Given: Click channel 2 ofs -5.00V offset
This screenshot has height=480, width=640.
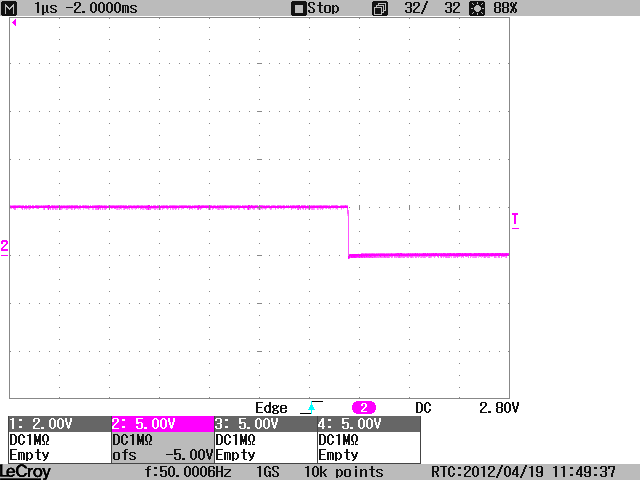Looking at the screenshot, I should pyautogui.click(x=162, y=455).
